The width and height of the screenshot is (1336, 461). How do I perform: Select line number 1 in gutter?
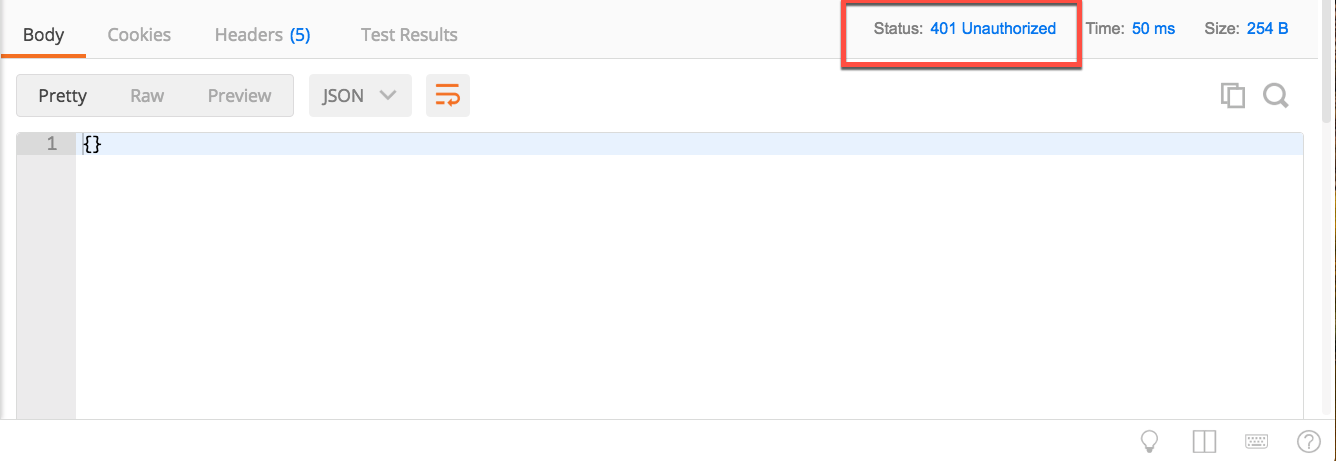(x=52, y=145)
